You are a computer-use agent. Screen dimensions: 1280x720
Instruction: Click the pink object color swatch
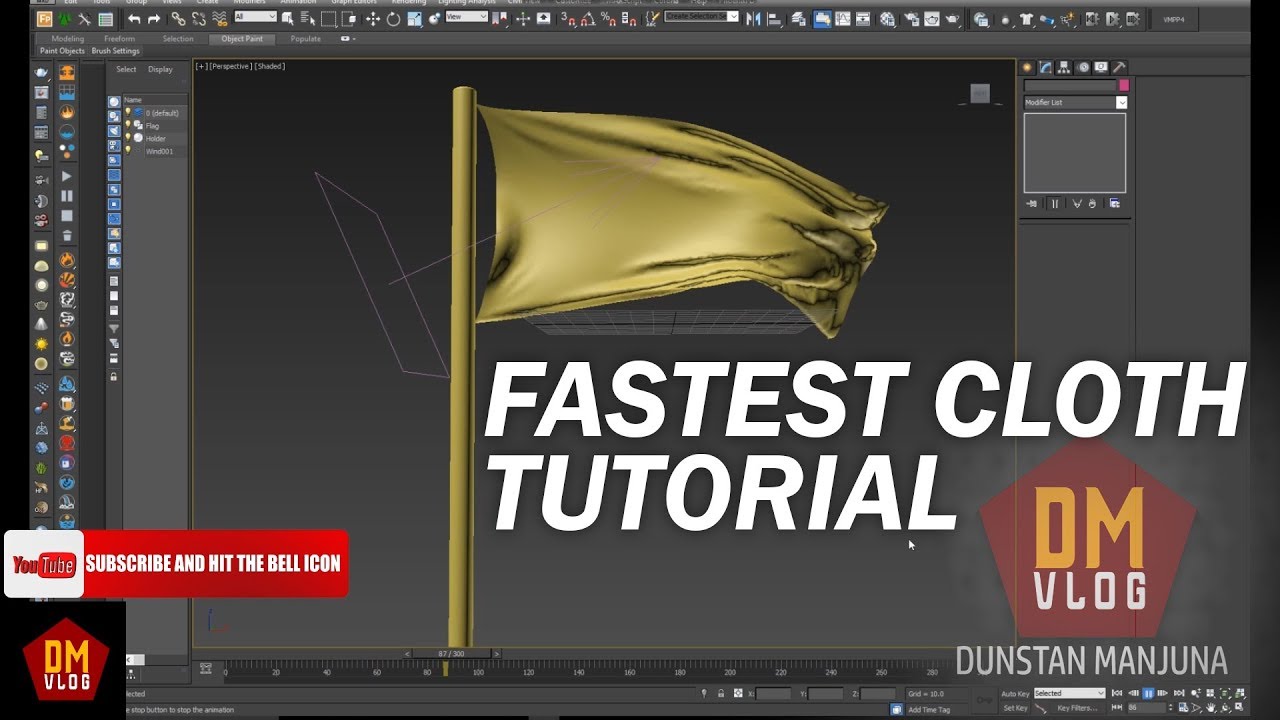coord(1124,85)
